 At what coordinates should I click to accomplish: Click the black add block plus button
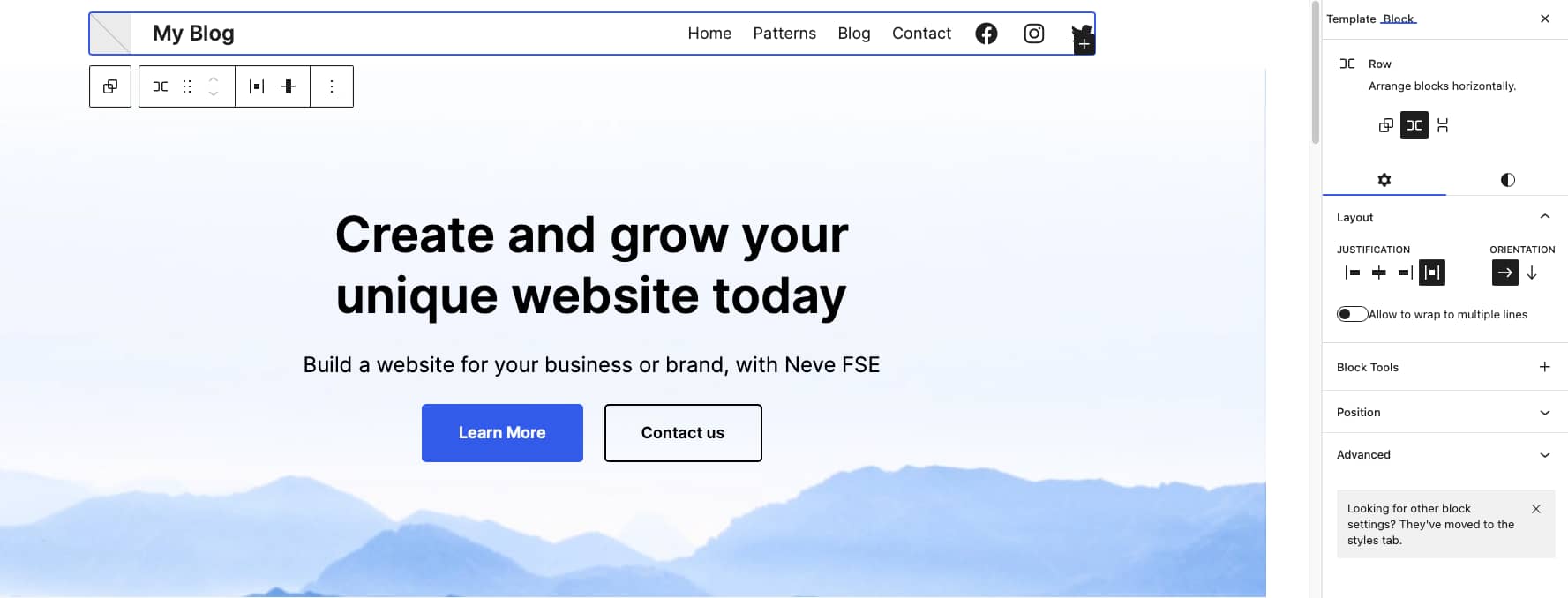pos(1084,44)
